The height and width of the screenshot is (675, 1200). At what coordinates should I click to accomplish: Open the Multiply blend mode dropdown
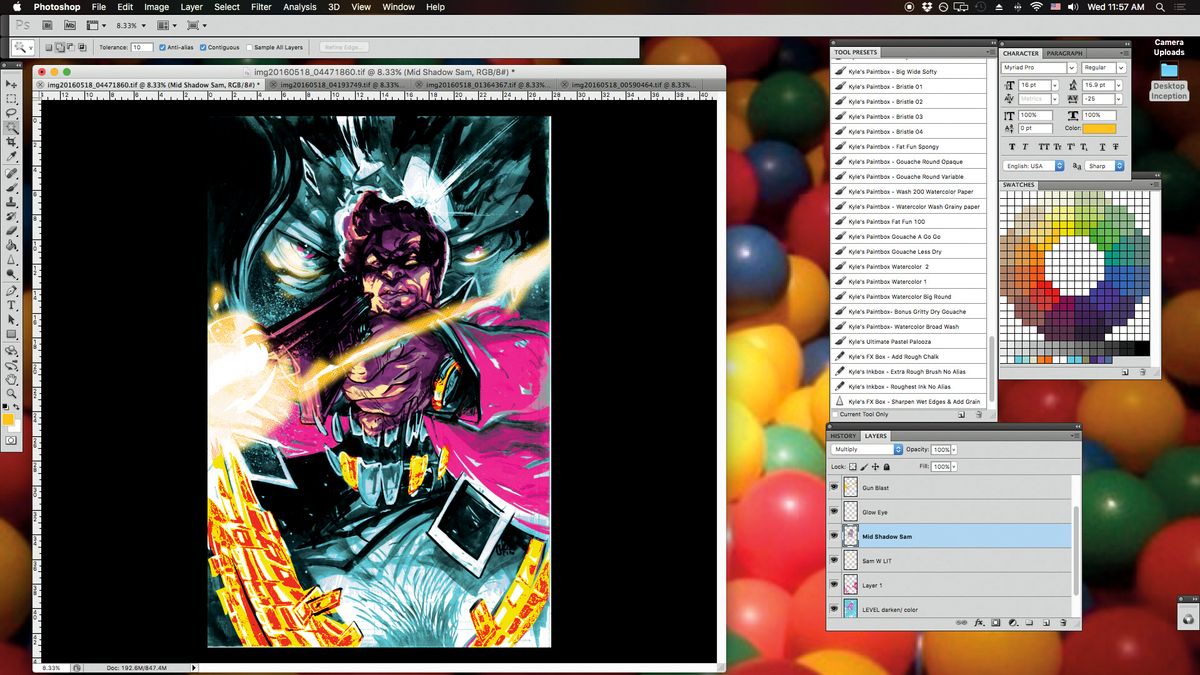coord(898,449)
